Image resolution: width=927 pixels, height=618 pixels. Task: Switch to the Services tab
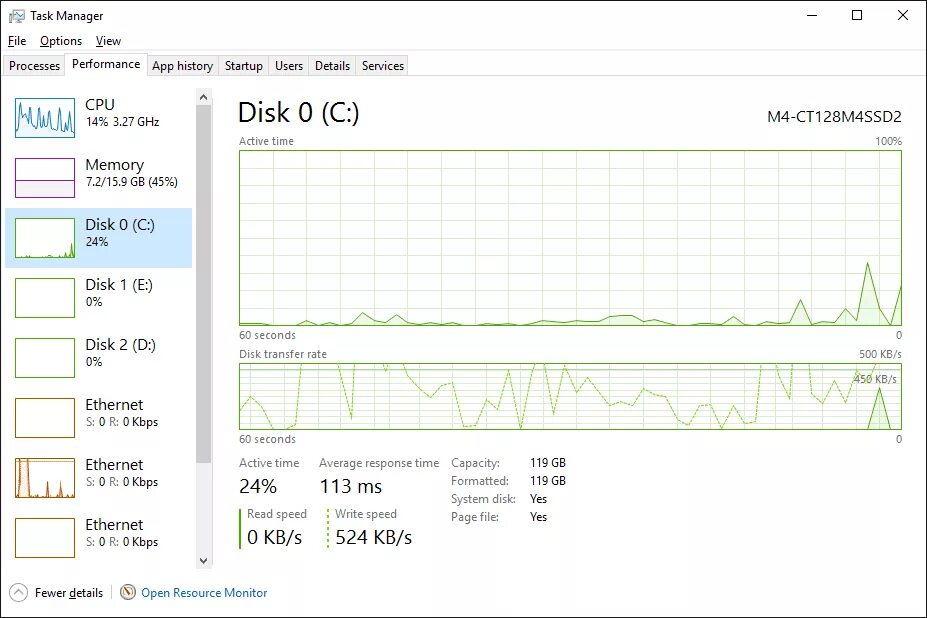click(x=383, y=66)
